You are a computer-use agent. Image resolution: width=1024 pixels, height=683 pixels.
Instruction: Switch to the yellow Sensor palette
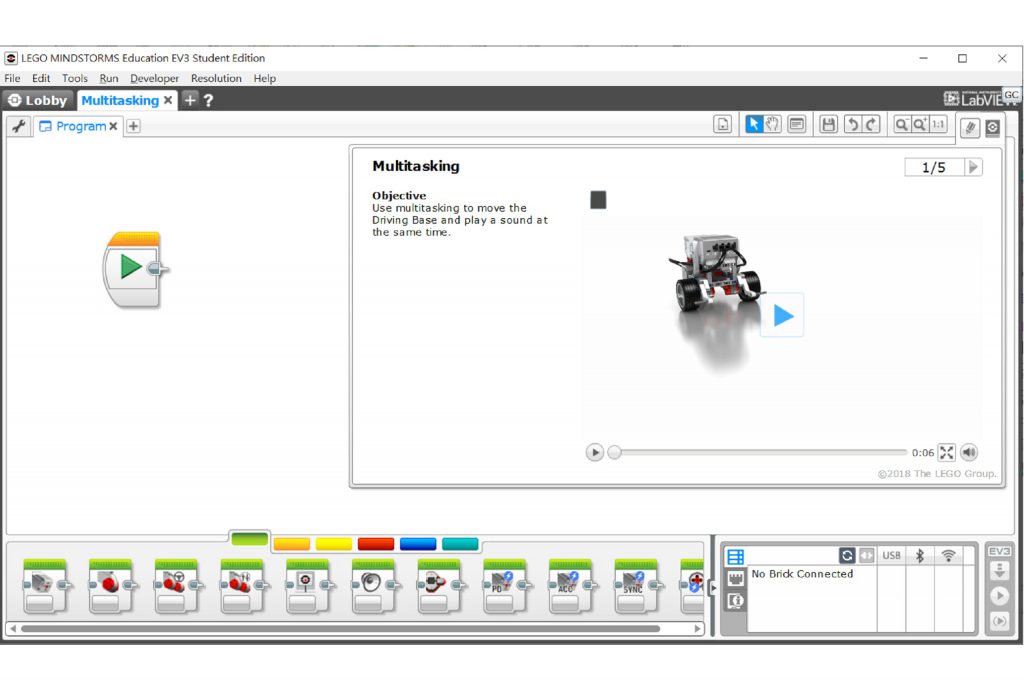pos(334,543)
